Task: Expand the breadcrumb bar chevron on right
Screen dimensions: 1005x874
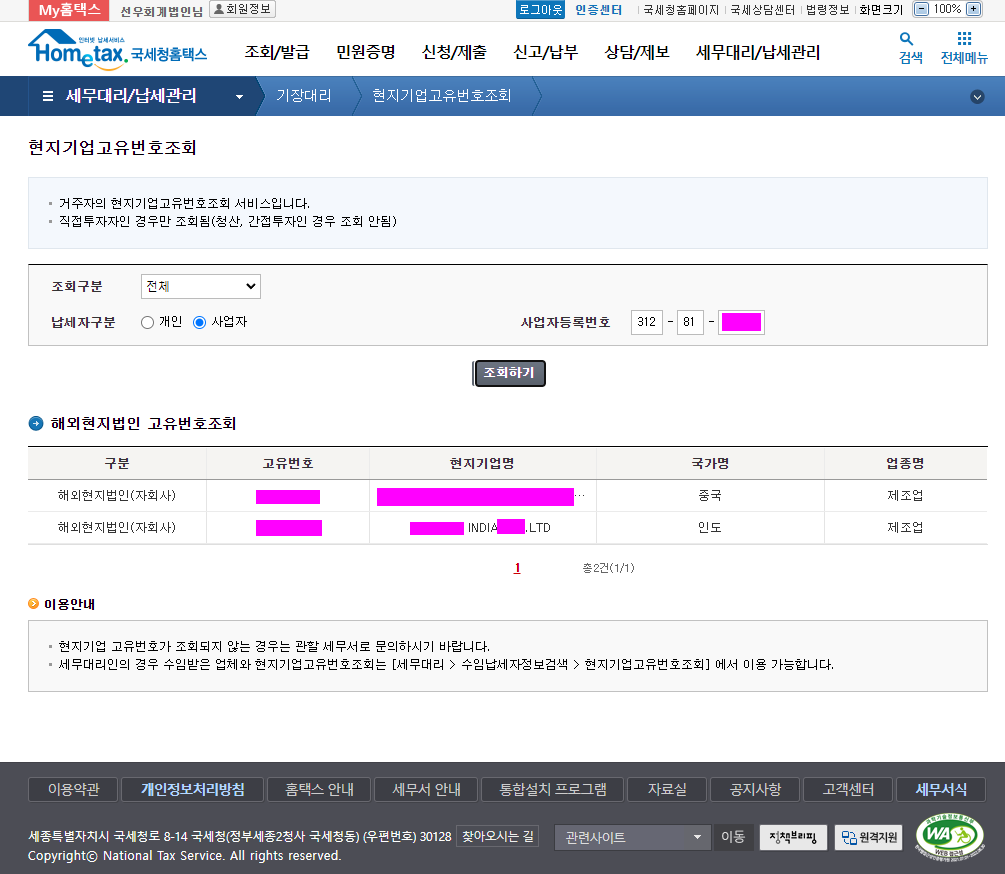Action: tap(977, 97)
